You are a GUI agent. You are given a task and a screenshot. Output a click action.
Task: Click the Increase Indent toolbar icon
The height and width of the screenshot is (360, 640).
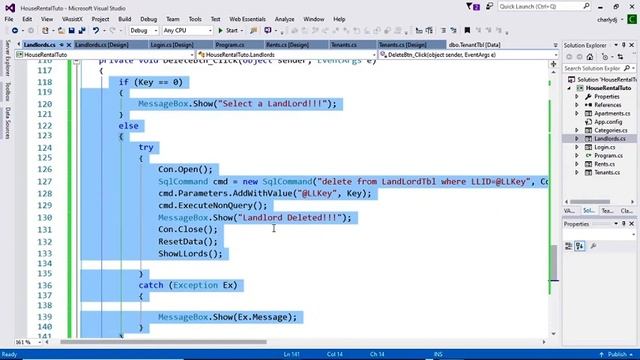click(x=429, y=31)
